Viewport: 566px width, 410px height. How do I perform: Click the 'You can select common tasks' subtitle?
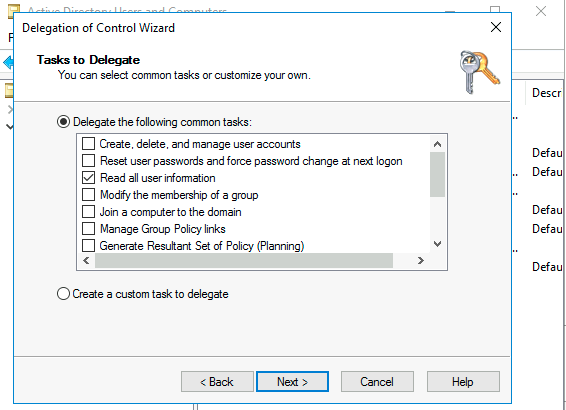(x=184, y=75)
